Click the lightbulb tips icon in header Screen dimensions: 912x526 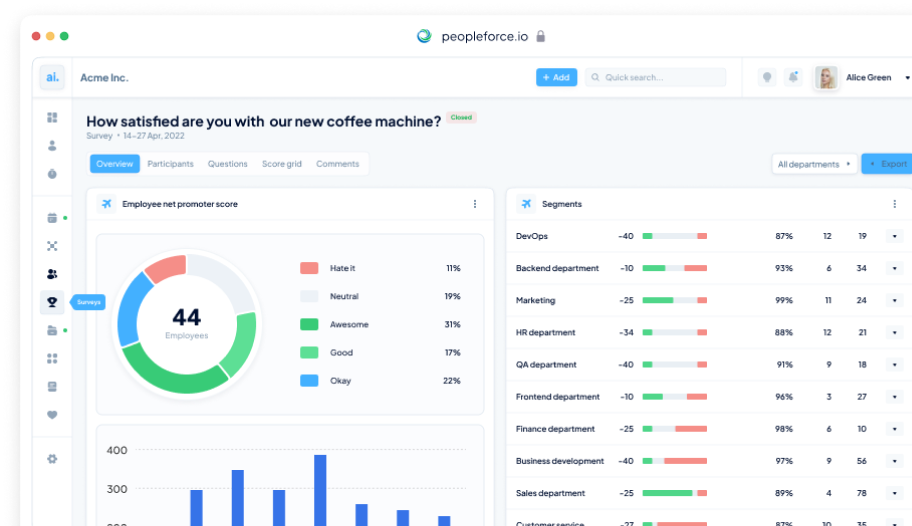767,77
